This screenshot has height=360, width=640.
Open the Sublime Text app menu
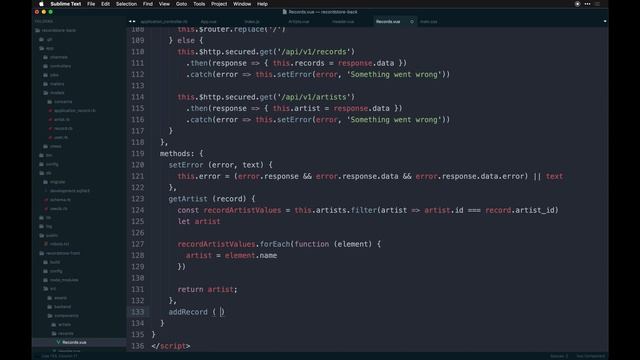[x=65, y=4]
